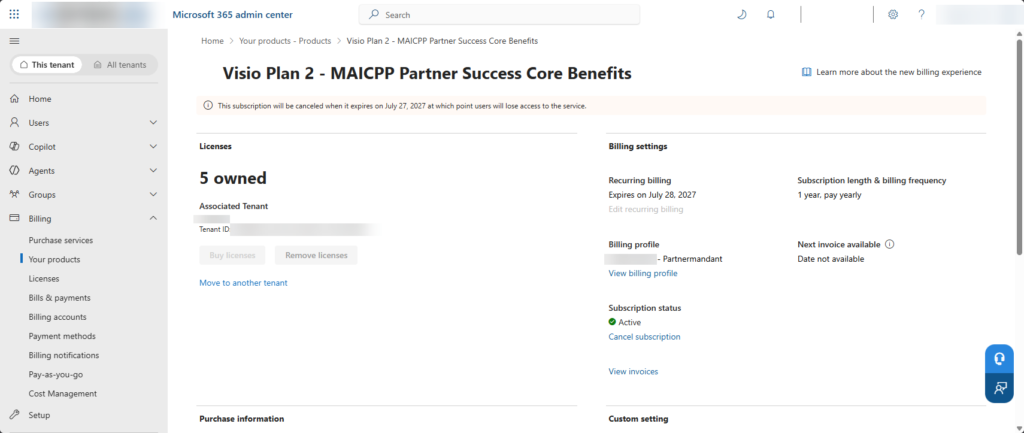The image size is (1024, 433).
Task: Click the page vertical scrollbar thumb
Action: [x=1019, y=146]
